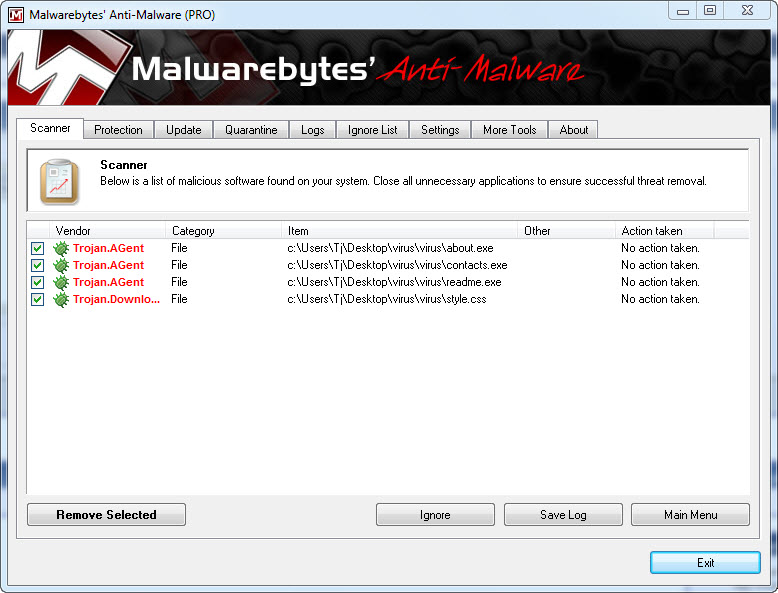Click the Scanner clipboard report icon

pyautogui.click(x=60, y=182)
